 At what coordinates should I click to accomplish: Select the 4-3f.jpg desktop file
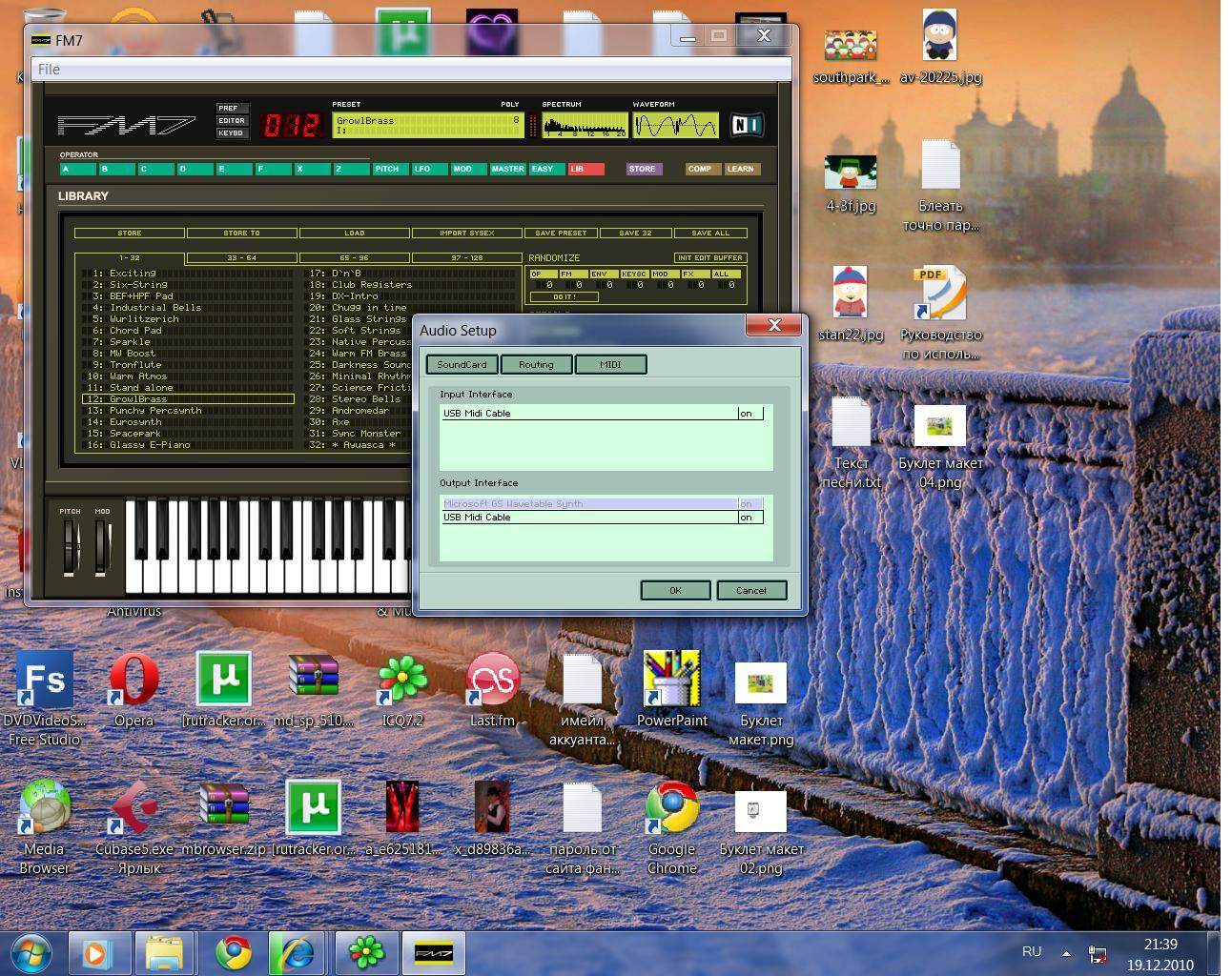pos(851,184)
